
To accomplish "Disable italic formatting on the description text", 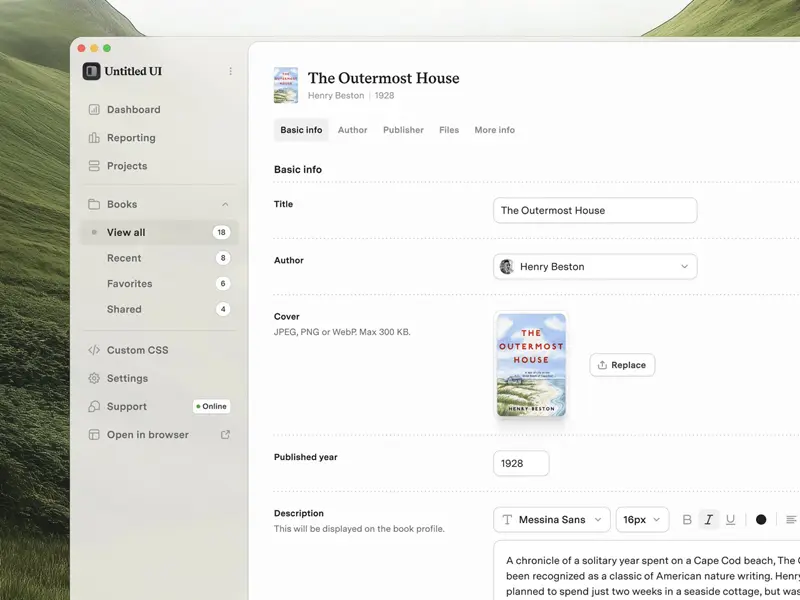I will pyautogui.click(x=709, y=519).
